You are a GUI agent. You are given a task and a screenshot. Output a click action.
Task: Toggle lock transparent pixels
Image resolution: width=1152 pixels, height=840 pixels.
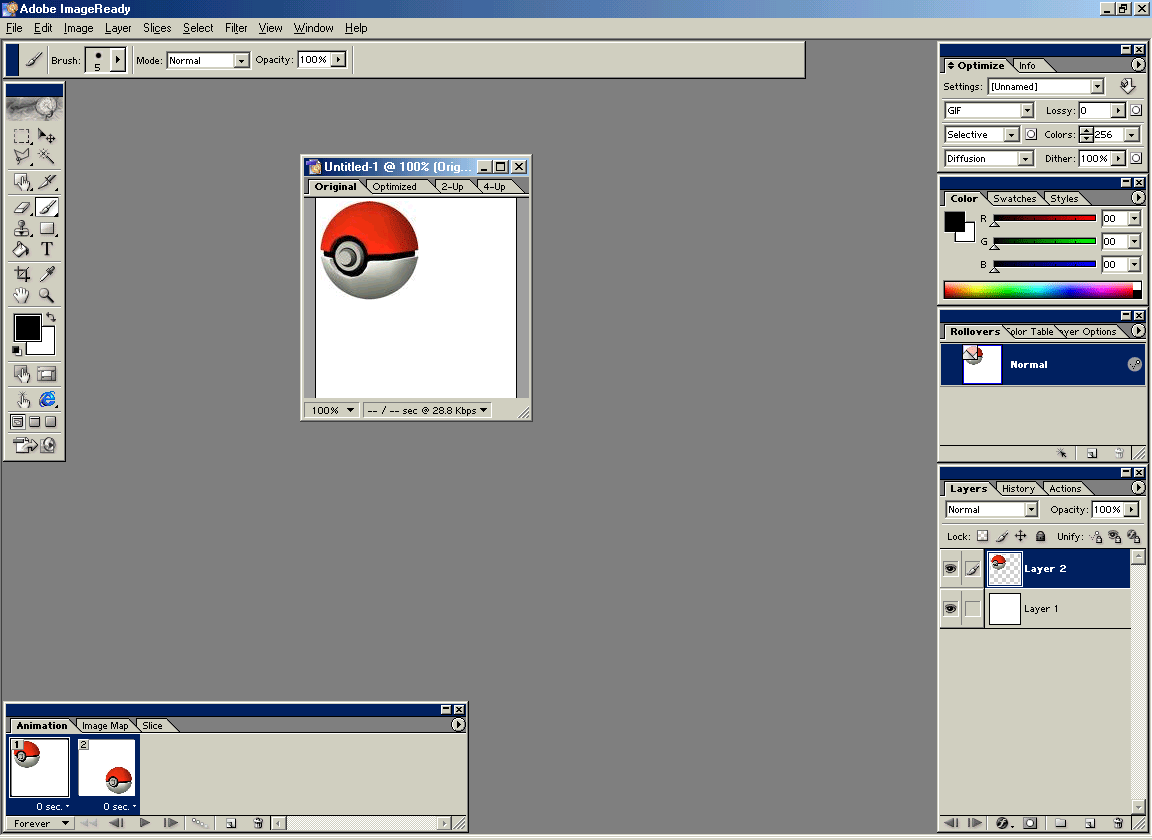pos(982,536)
